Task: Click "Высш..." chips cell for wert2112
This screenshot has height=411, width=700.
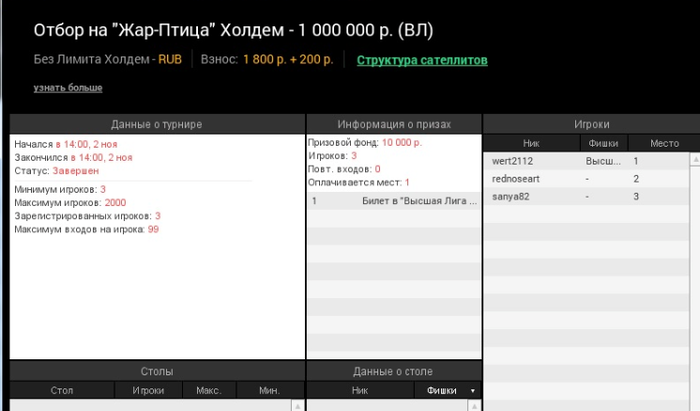Action: tap(603, 161)
